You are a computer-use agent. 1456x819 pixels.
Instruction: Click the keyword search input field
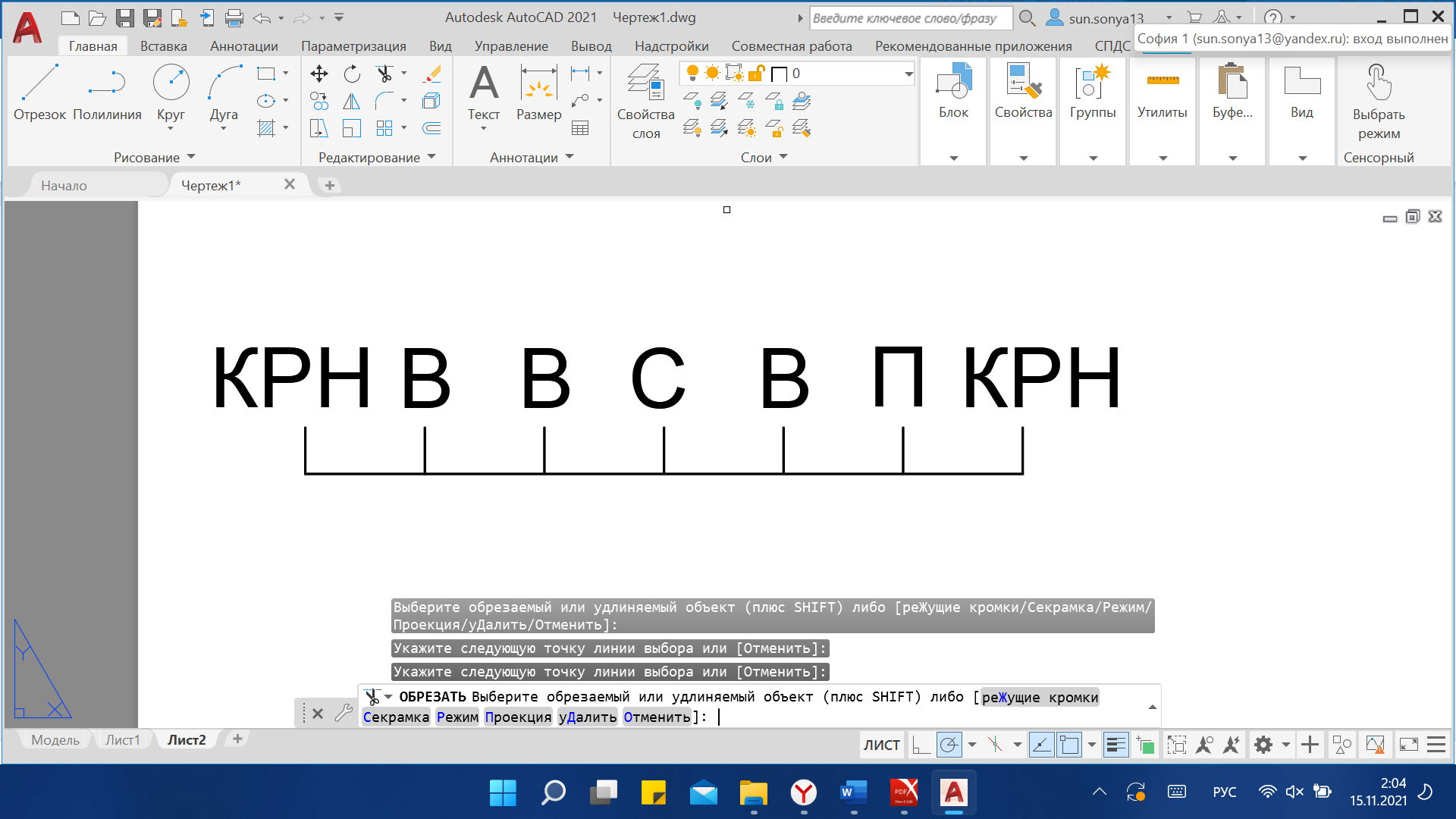(910, 17)
